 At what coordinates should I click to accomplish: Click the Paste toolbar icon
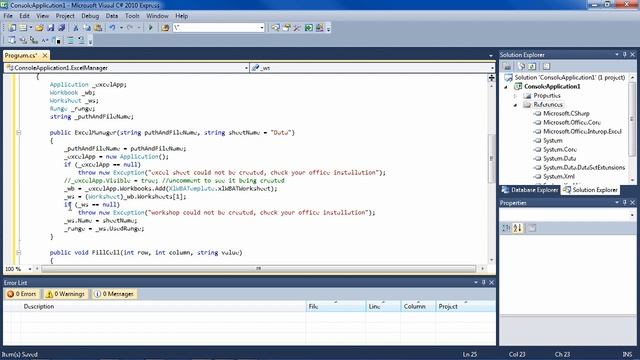[x=98, y=28]
